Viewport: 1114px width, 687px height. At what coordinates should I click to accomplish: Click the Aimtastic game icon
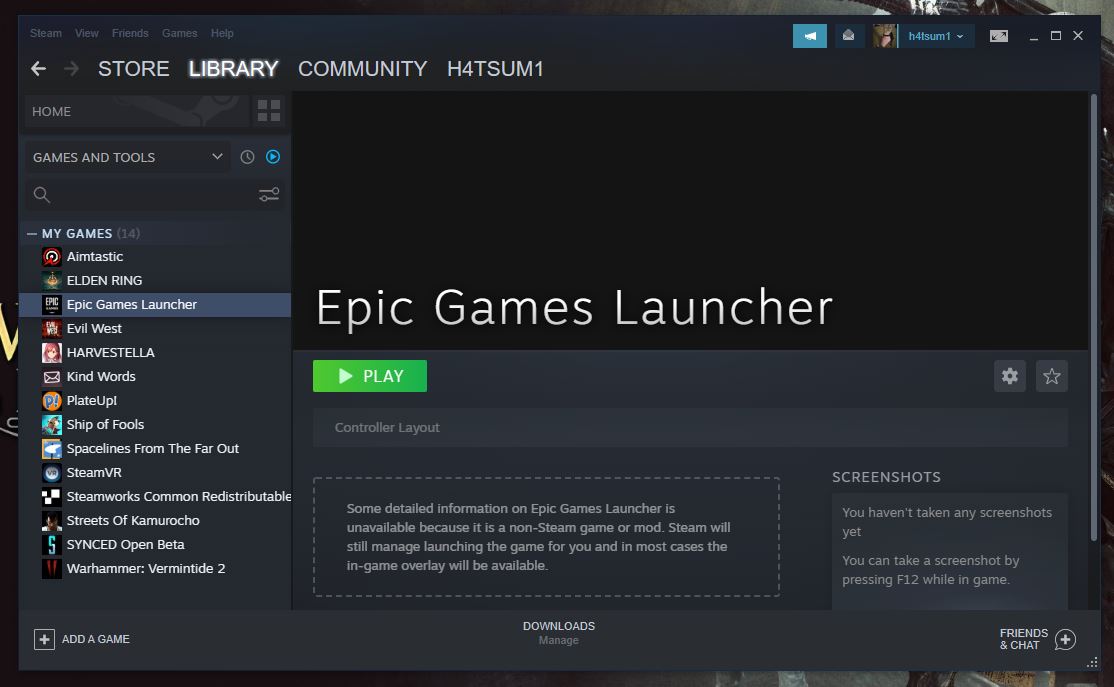(52, 256)
